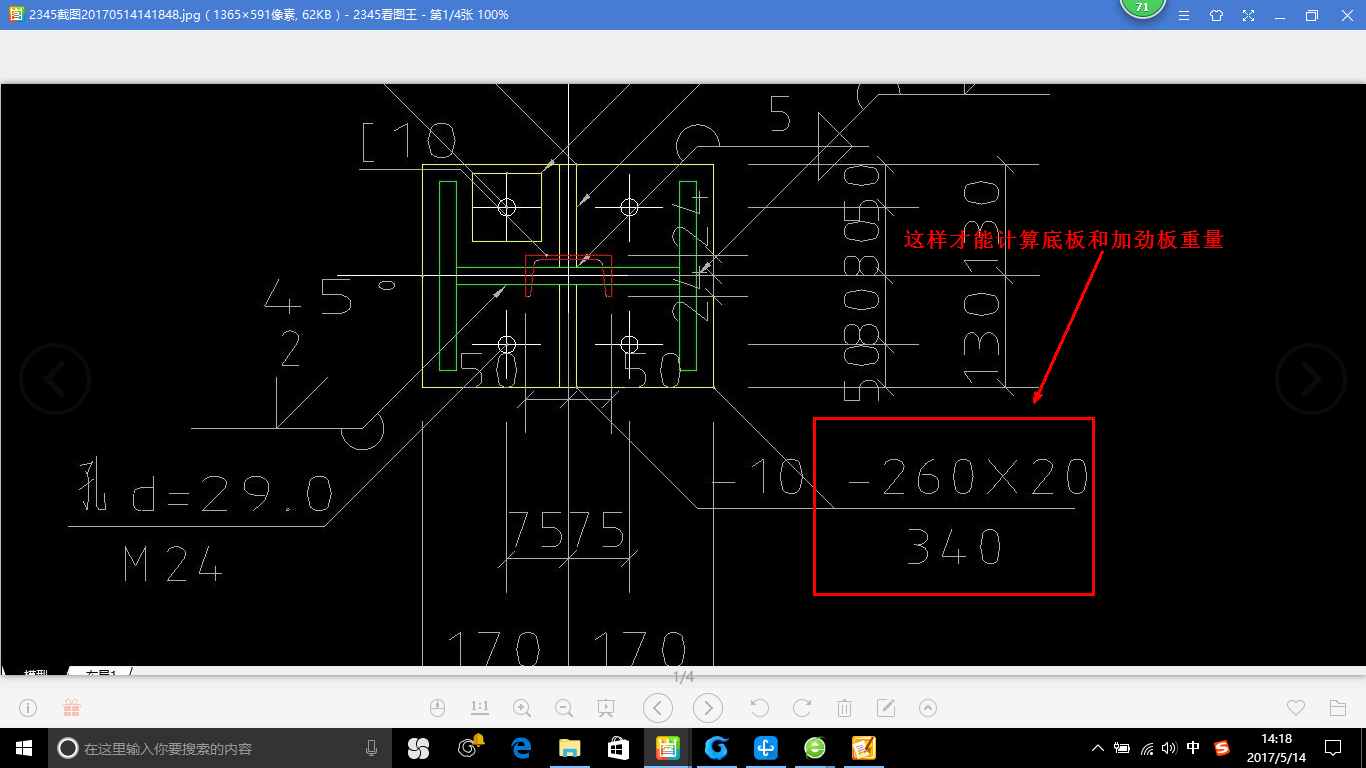Check battery status in tray

tap(1122, 748)
